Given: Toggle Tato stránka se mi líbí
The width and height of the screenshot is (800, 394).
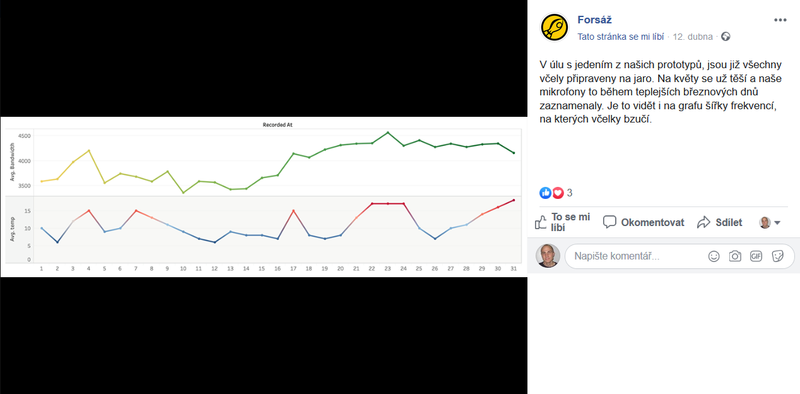Looking at the screenshot, I should pyautogui.click(x=620, y=37).
